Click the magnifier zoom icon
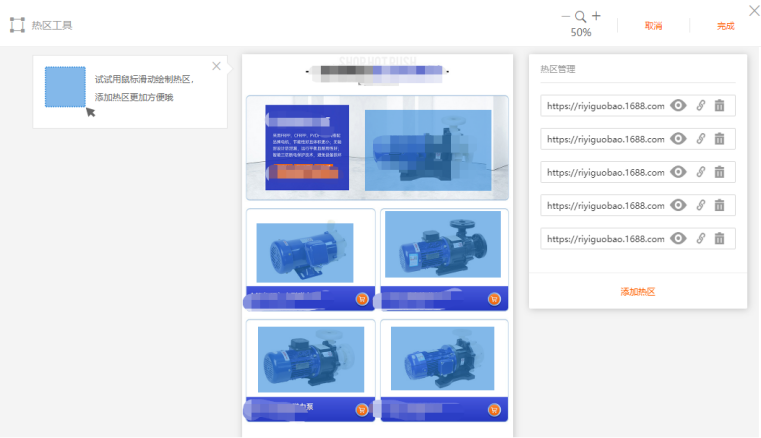The image size is (761, 438). pyautogui.click(x=581, y=16)
